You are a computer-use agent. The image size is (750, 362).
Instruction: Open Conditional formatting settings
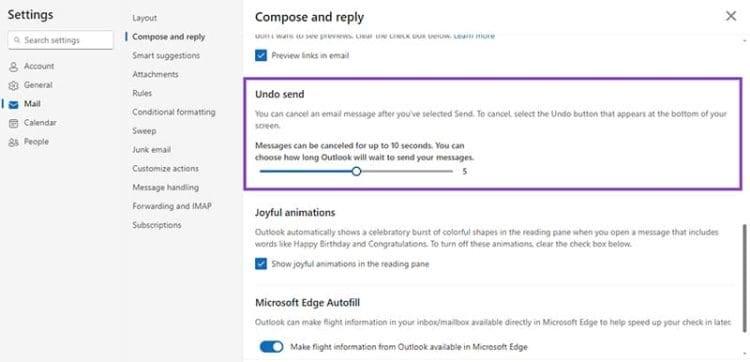pos(174,112)
